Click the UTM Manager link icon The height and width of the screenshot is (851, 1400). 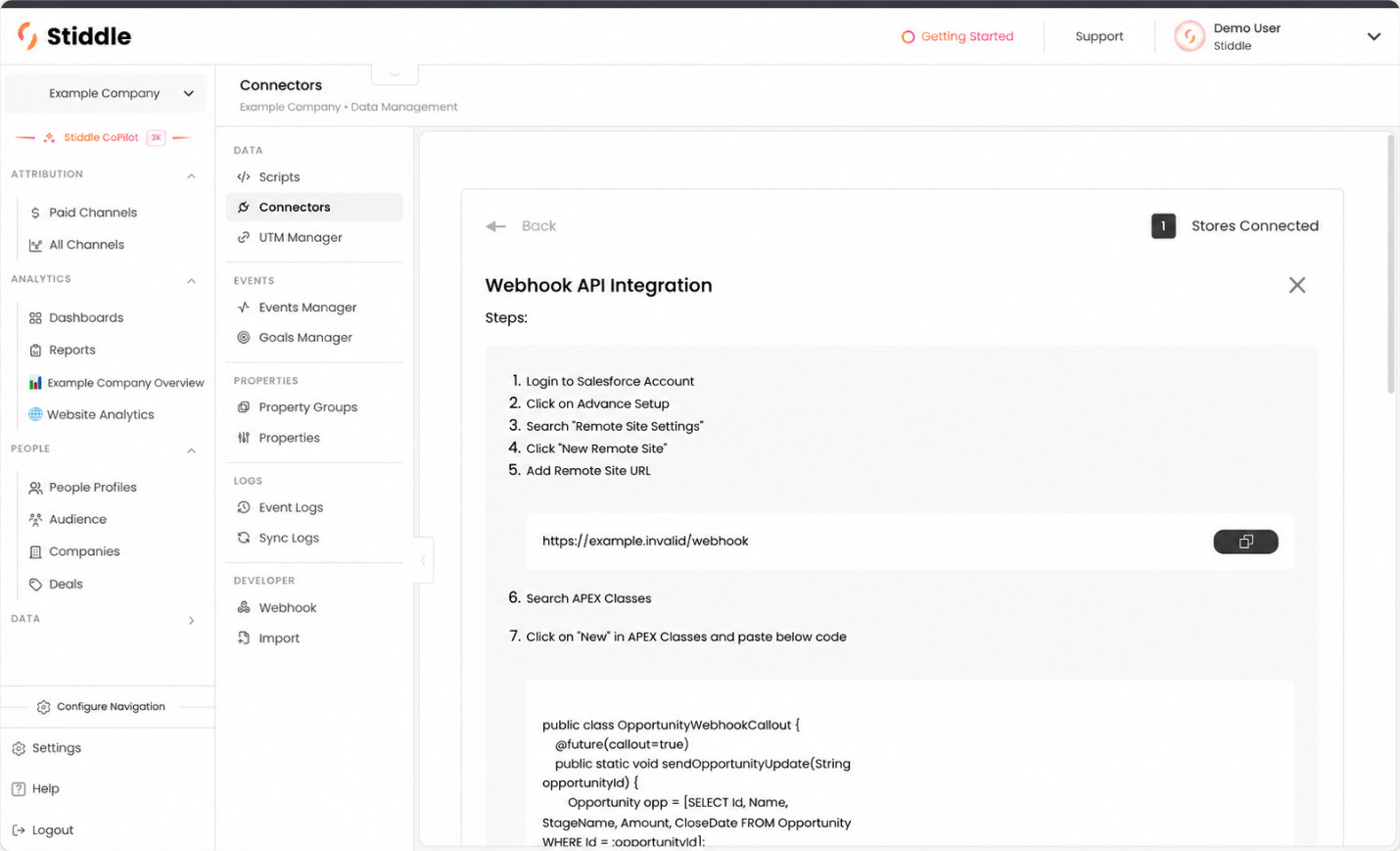[x=244, y=237]
